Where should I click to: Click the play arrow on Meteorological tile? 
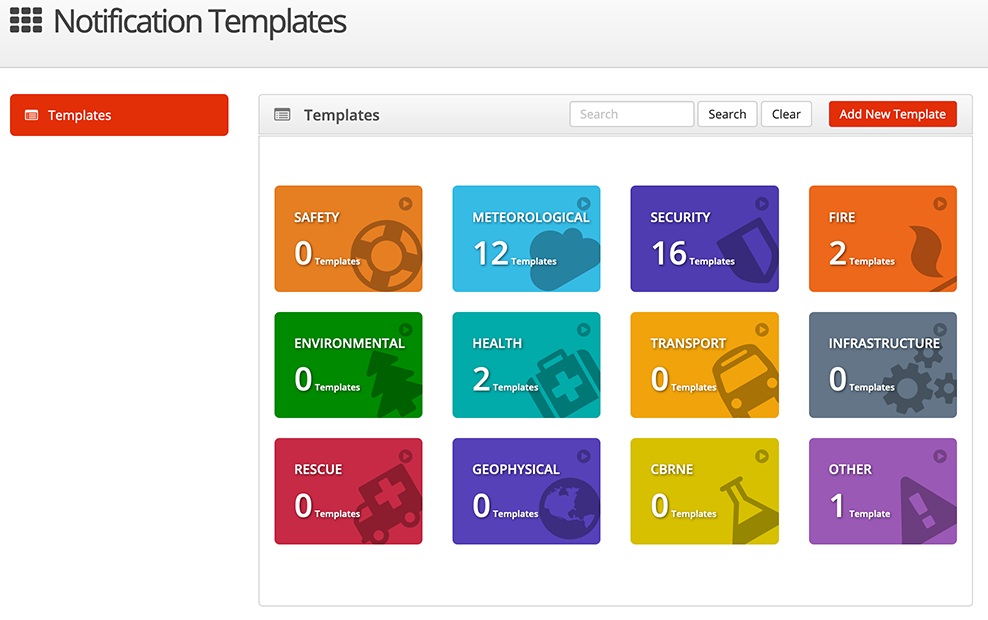583,204
